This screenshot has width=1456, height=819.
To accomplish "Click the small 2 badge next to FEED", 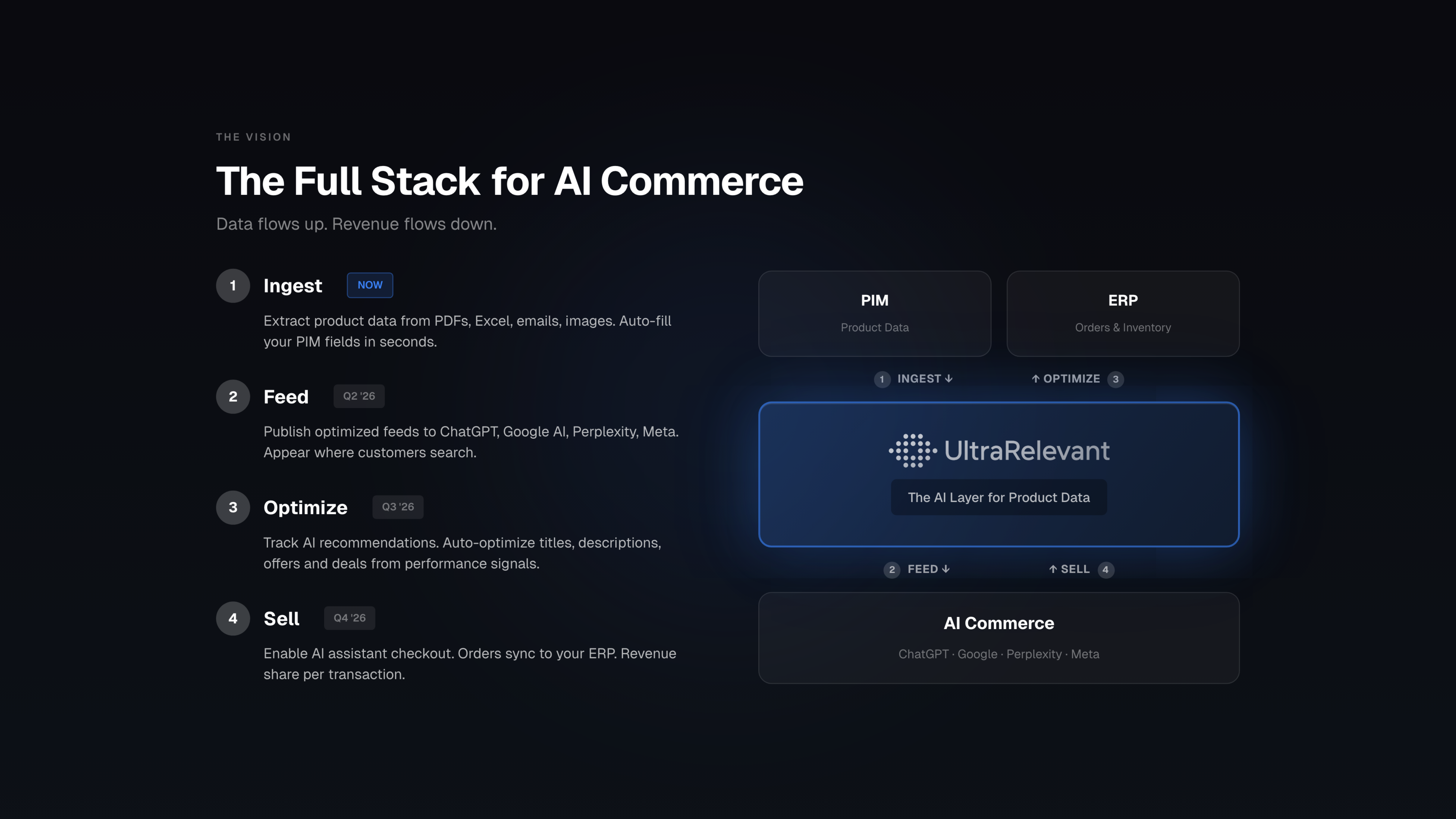I will click(892, 570).
